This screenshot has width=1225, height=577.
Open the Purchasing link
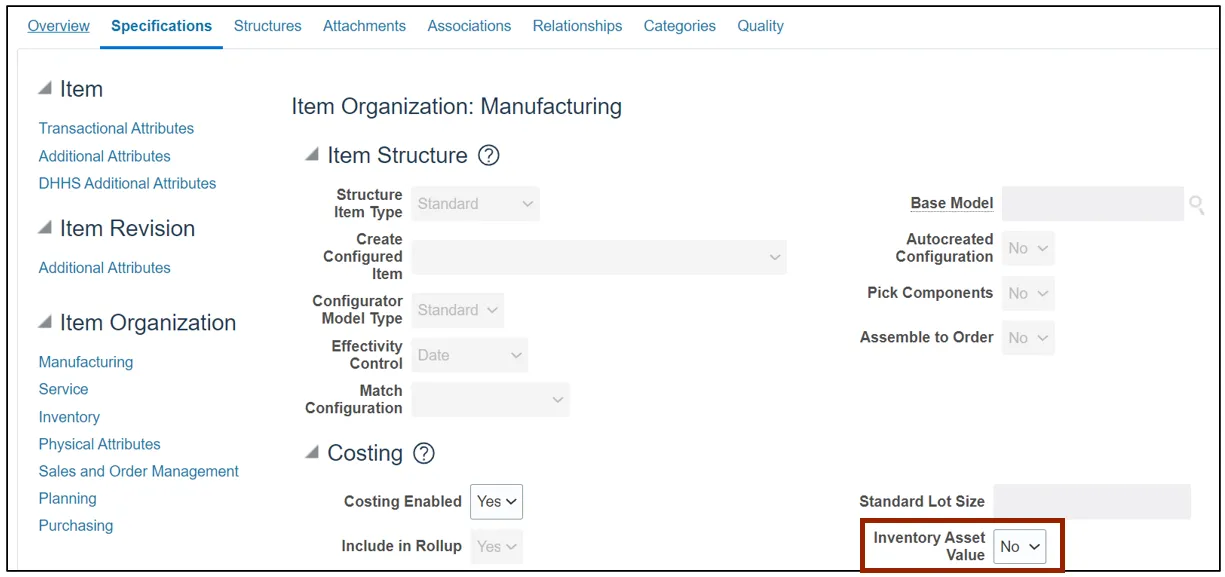point(76,525)
